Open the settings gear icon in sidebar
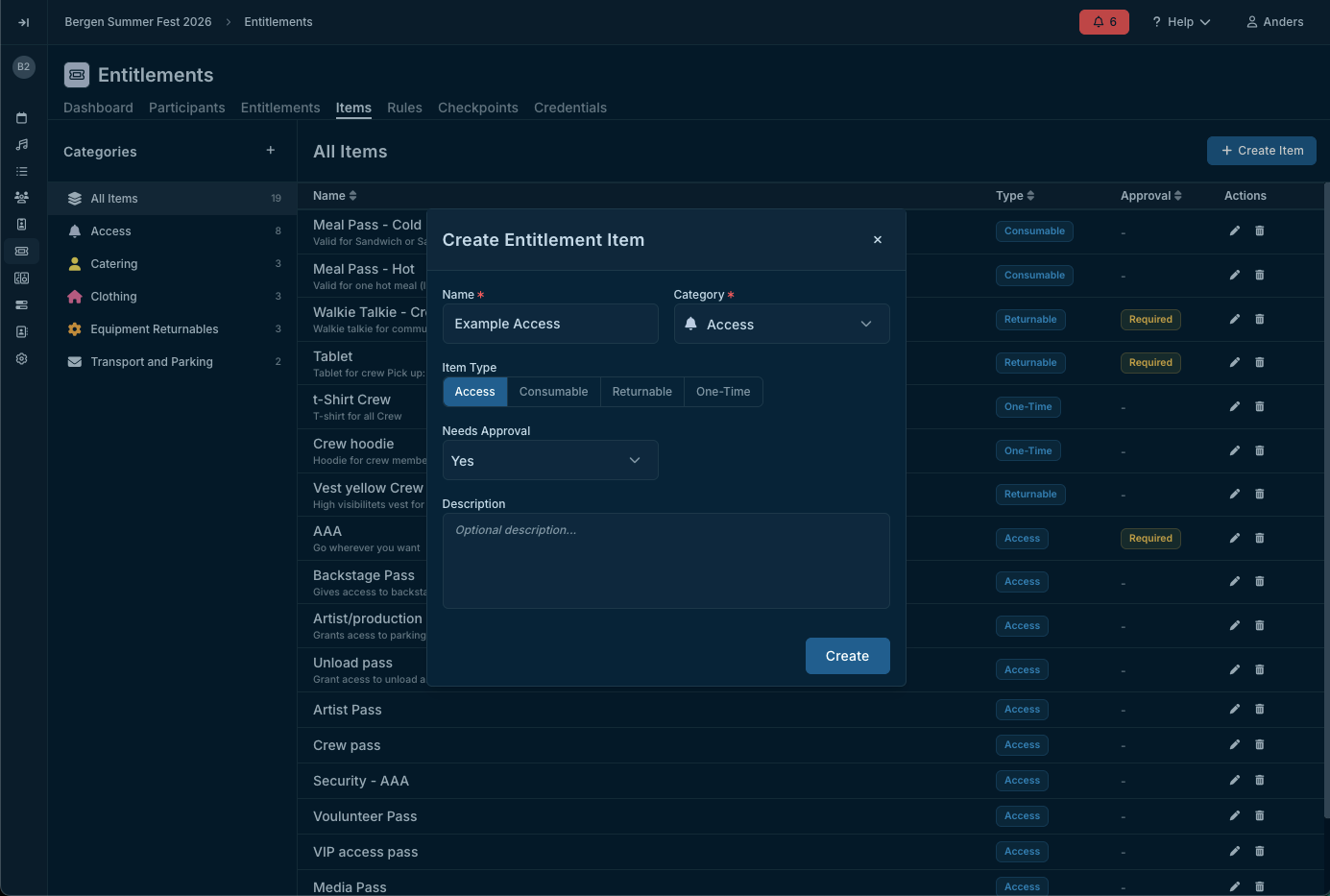 click(x=22, y=358)
